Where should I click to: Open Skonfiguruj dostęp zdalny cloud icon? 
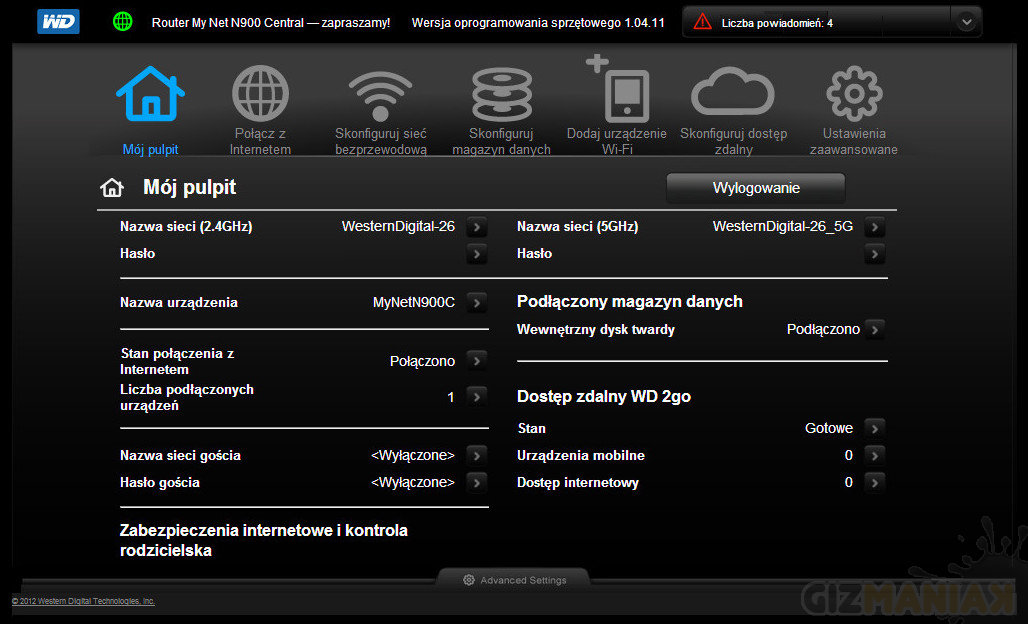pyautogui.click(x=733, y=95)
